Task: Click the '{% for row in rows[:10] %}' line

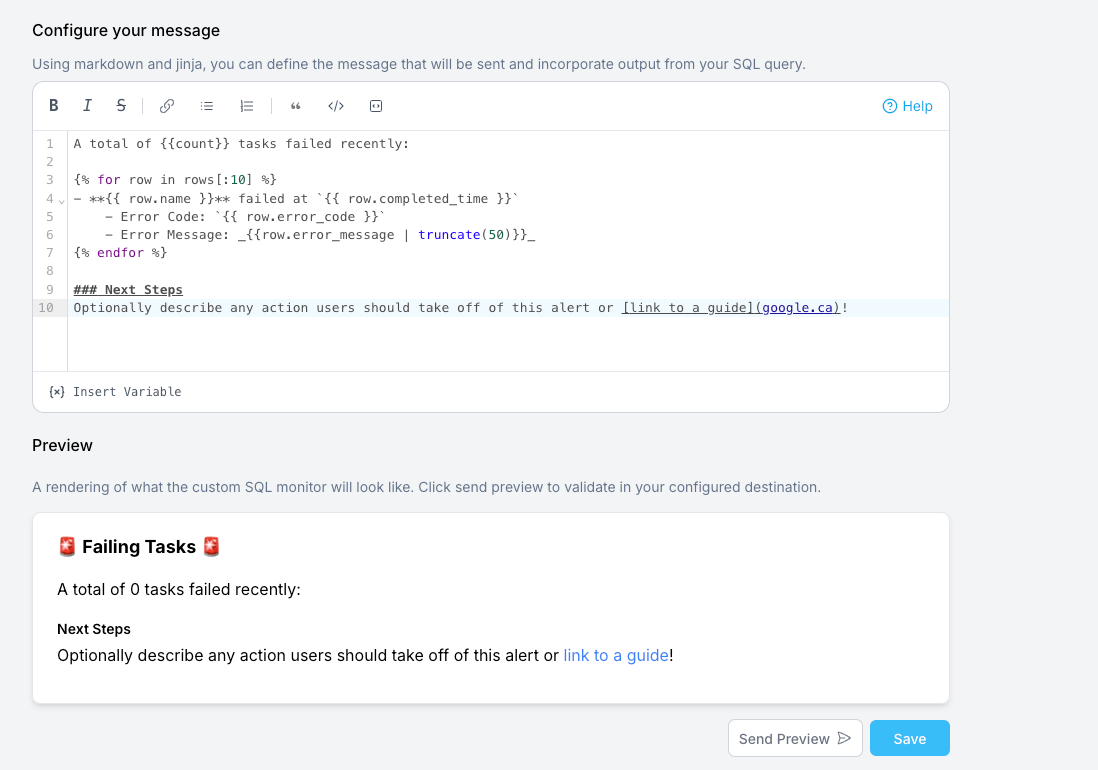Action: point(175,180)
